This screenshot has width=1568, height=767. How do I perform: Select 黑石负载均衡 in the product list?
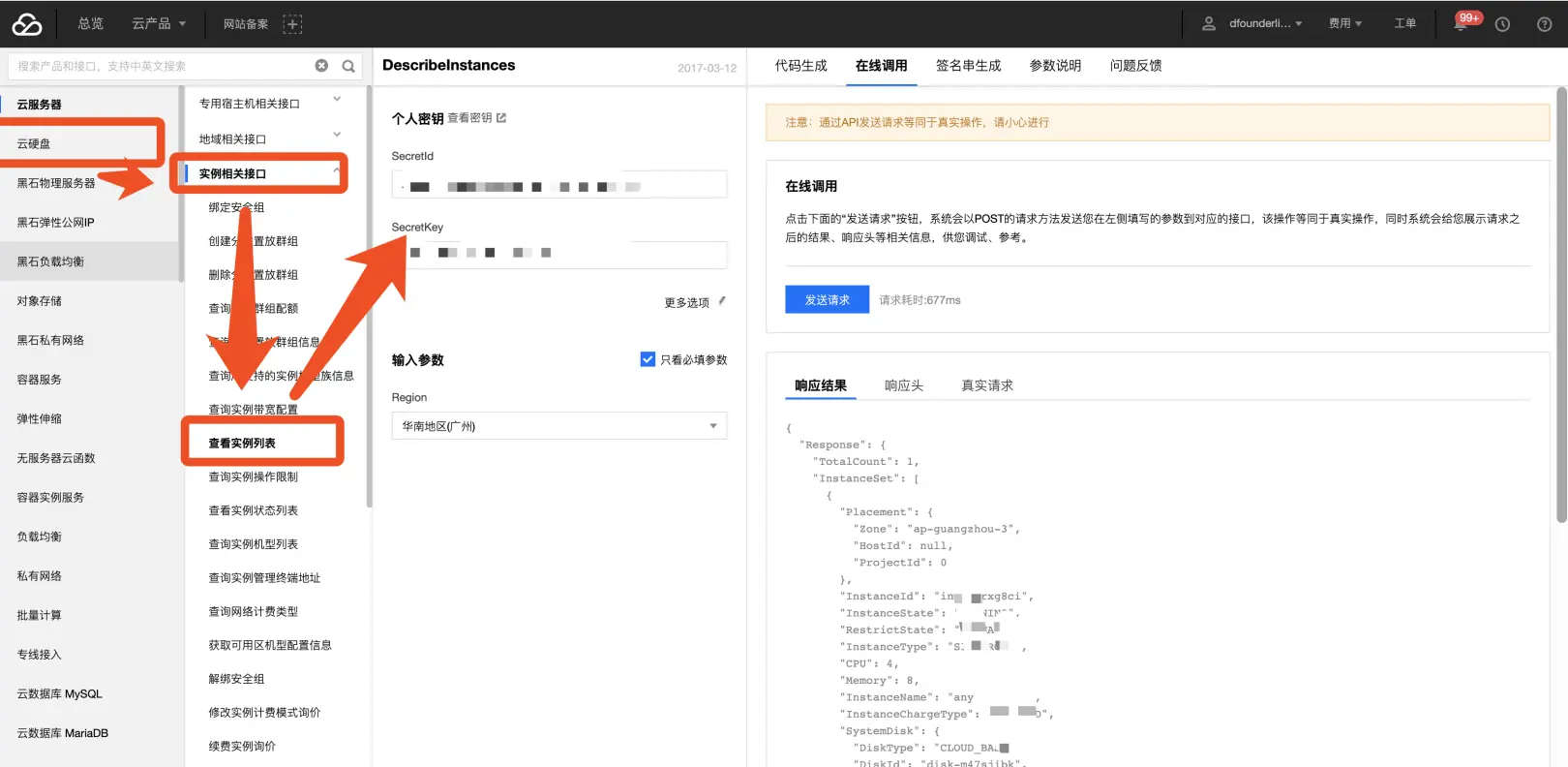point(50,261)
